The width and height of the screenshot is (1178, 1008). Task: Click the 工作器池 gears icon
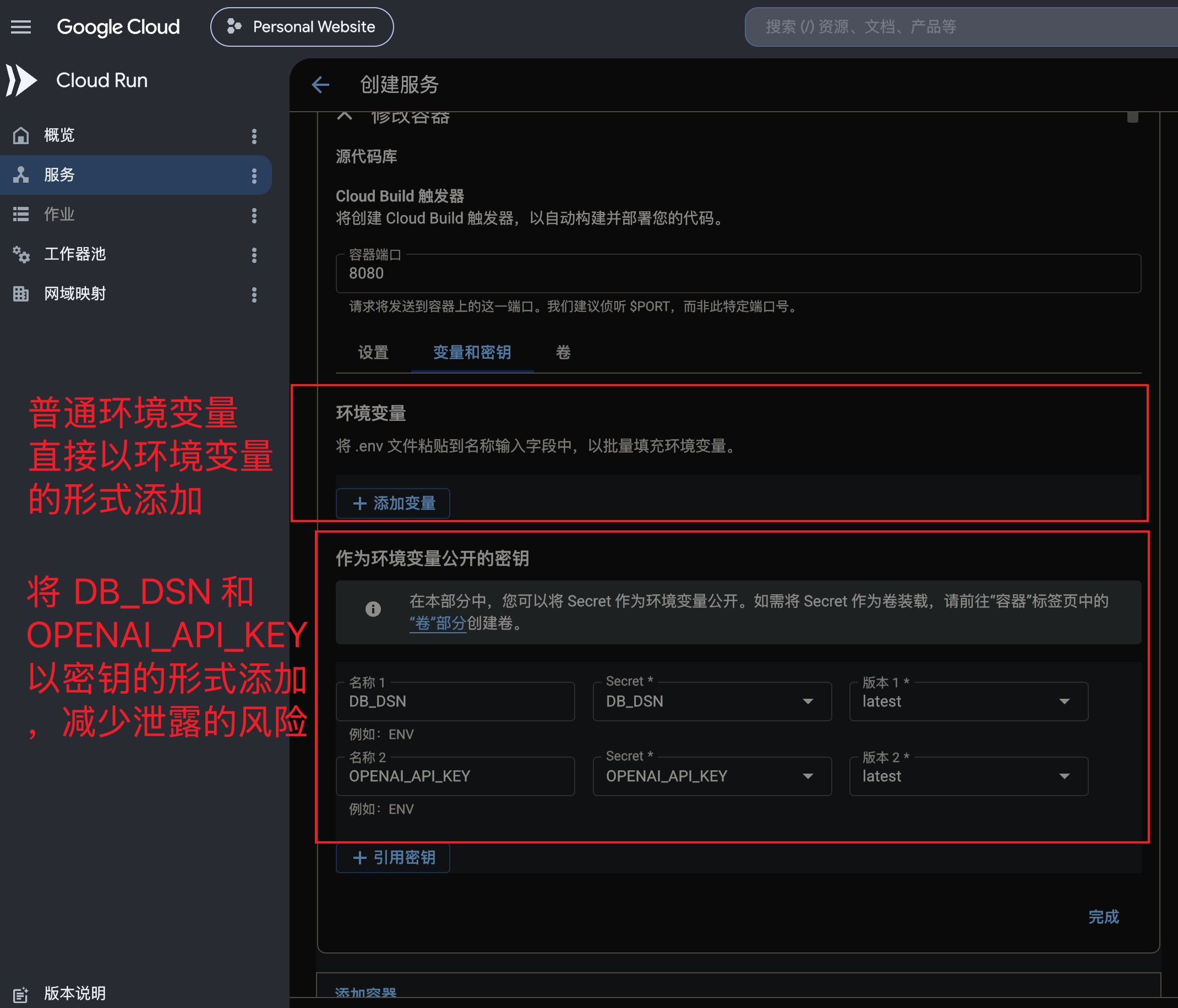21,254
